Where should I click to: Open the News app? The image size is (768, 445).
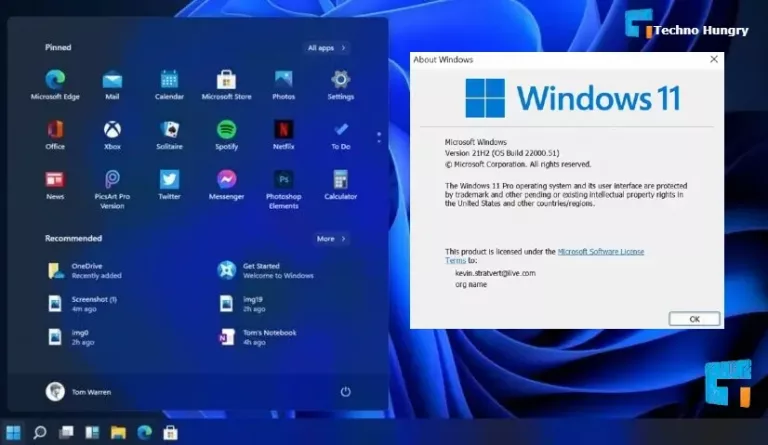tap(55, 185)
